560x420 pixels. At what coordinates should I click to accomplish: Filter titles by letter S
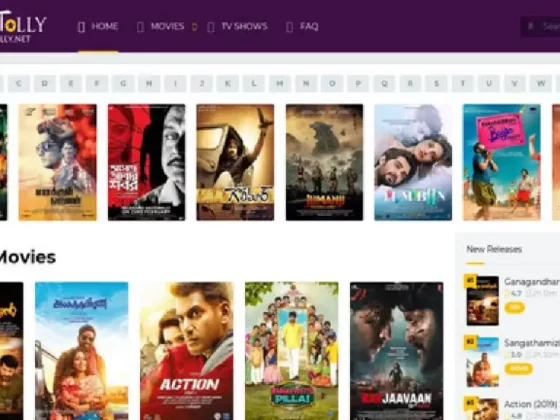(436, 84)
